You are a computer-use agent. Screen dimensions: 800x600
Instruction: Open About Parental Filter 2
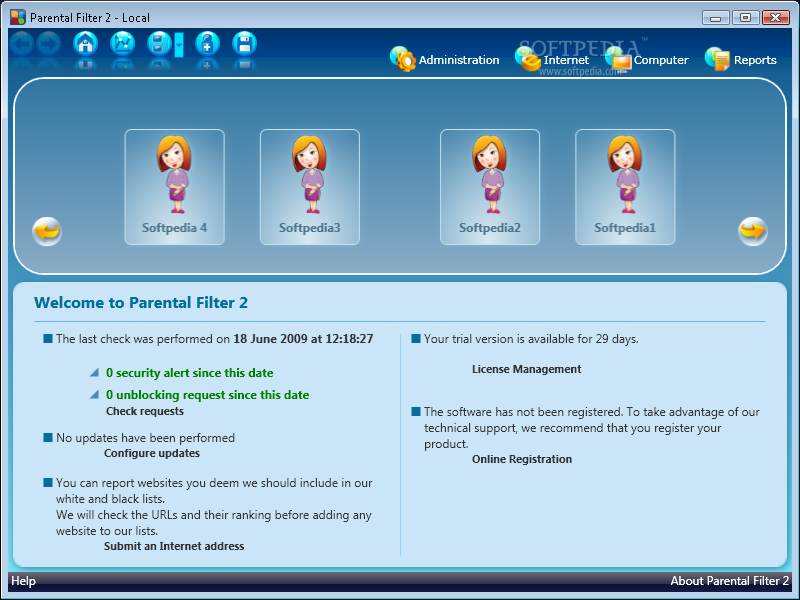(x=730, y=581)
